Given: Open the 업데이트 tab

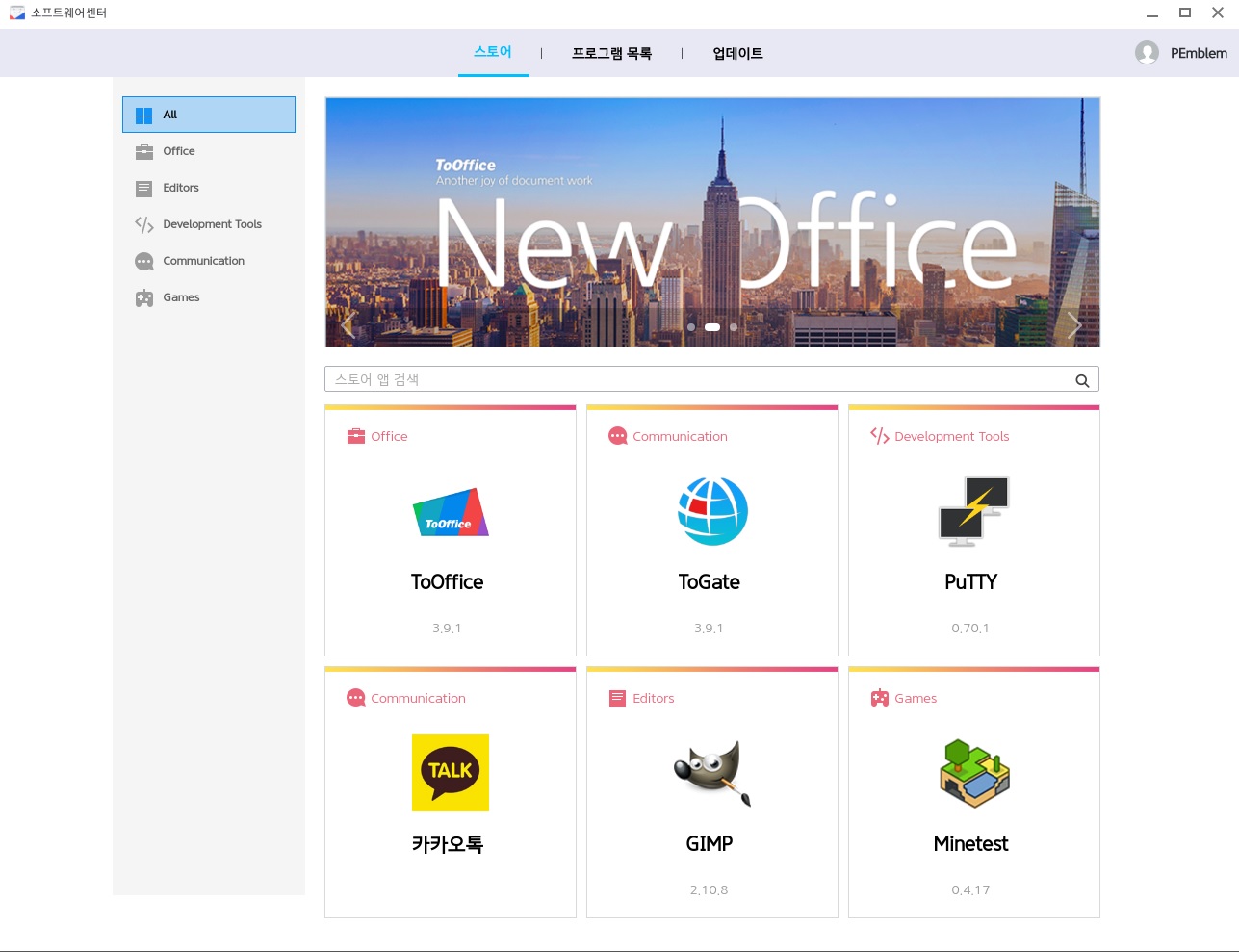Looking at the screenshot, I should tap(737, 54).
